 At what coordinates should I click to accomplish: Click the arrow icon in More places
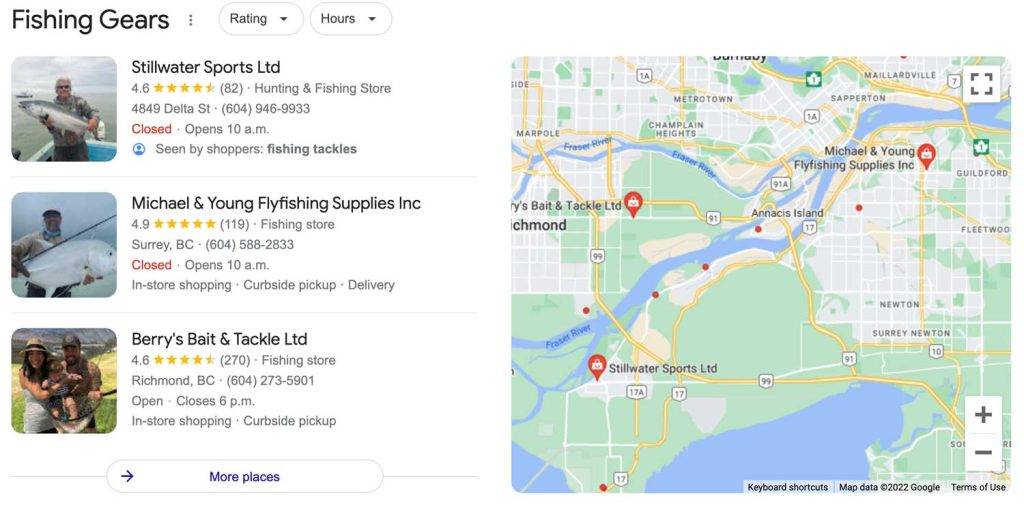(127, 476)
